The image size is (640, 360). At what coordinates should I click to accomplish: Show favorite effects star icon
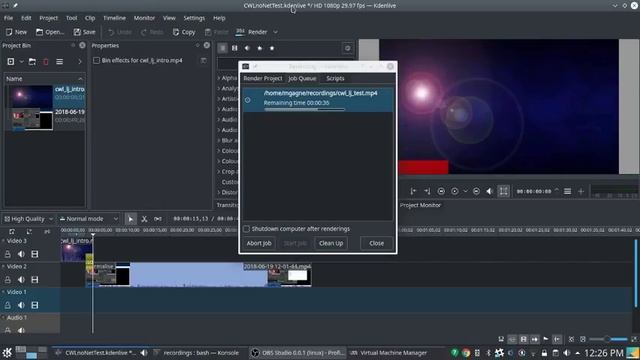[272, 48]
